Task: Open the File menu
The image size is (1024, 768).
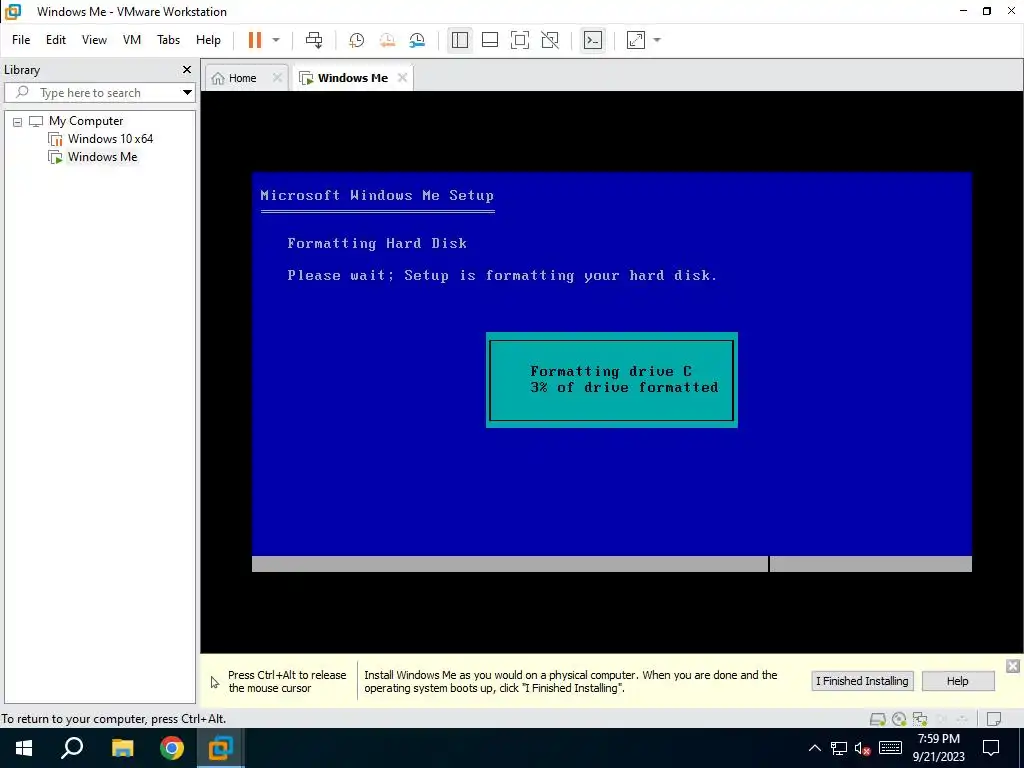Action: pos(21,40)
